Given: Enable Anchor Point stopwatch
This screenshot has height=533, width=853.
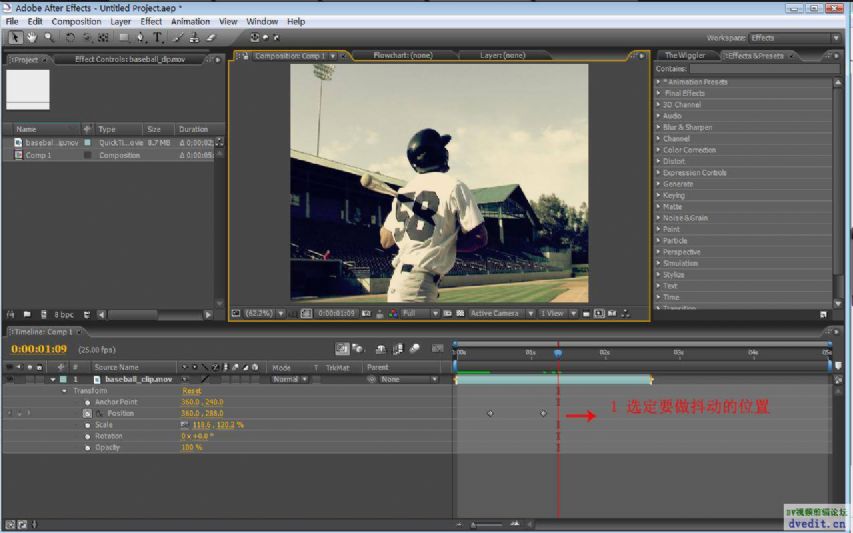Looking at the screenshot, I should coord(87,402).
